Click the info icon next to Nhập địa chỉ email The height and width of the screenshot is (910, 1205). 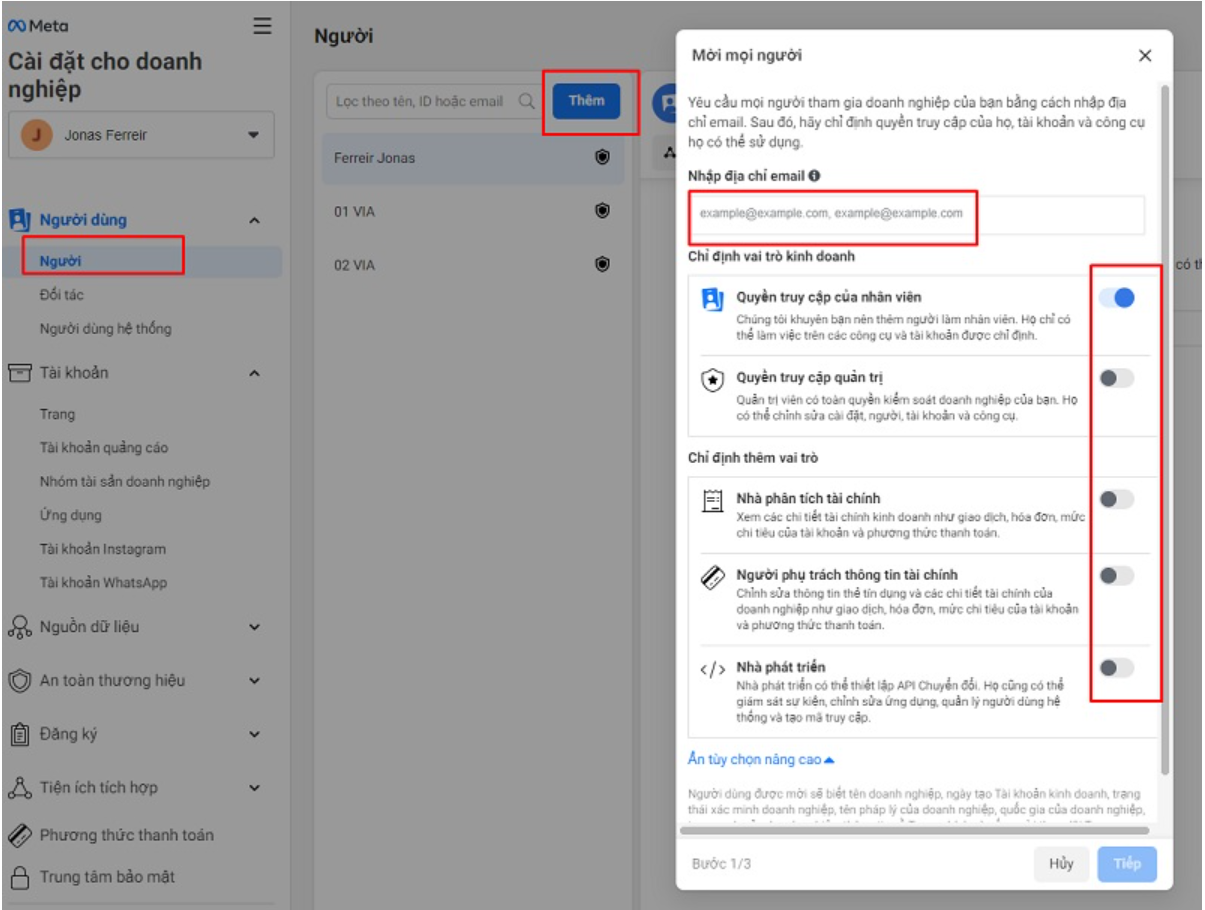coord(814,176)
